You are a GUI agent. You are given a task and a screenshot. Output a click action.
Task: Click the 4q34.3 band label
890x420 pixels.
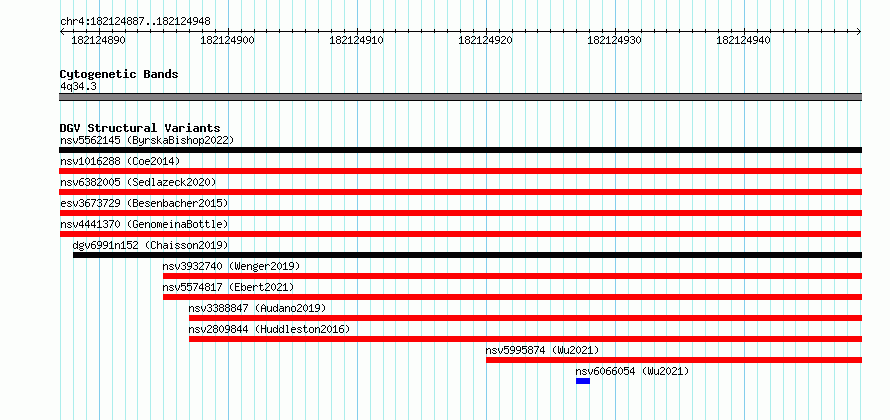78,86
